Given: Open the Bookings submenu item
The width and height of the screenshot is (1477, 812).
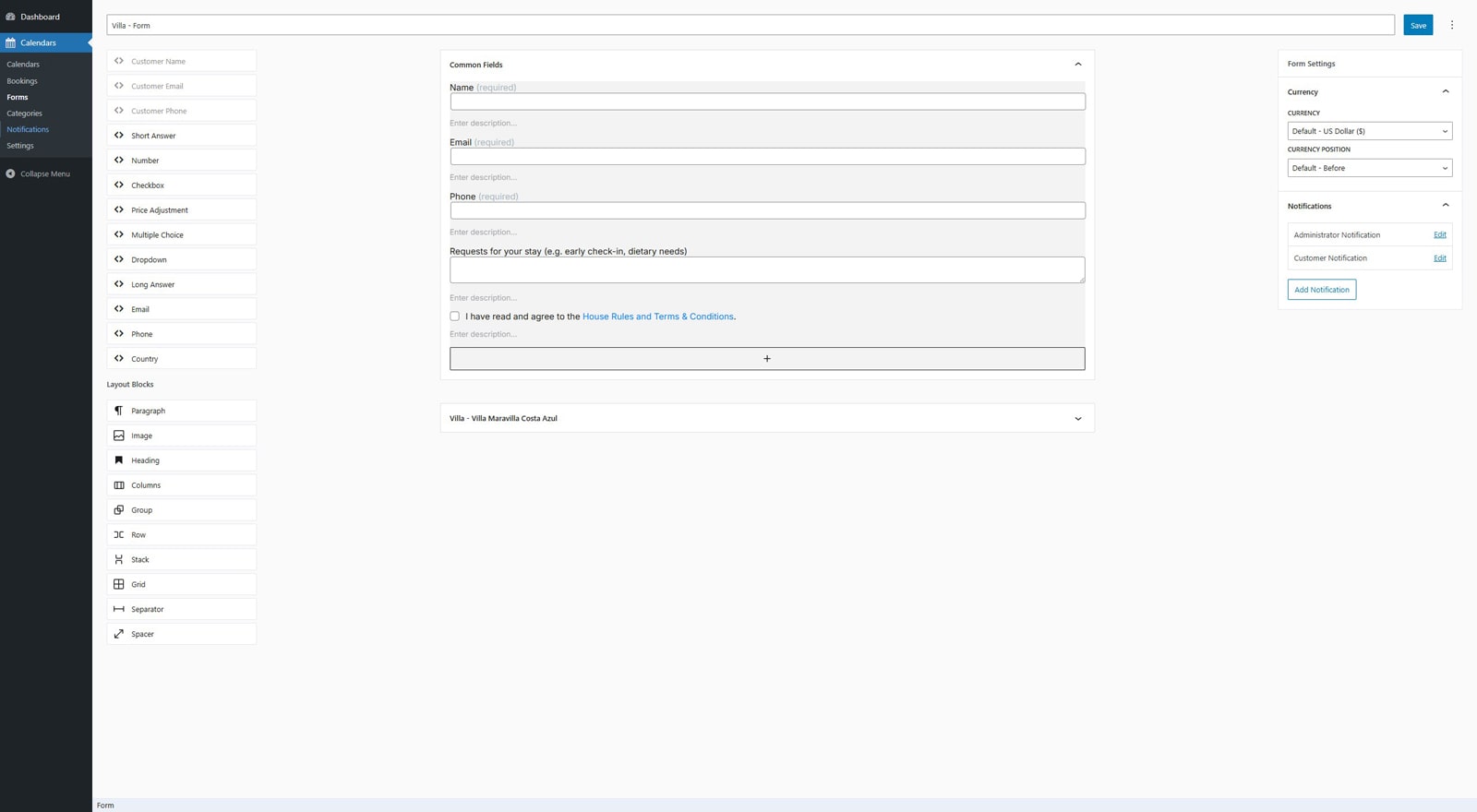Looking at the screenshot, I should [22, 81].
